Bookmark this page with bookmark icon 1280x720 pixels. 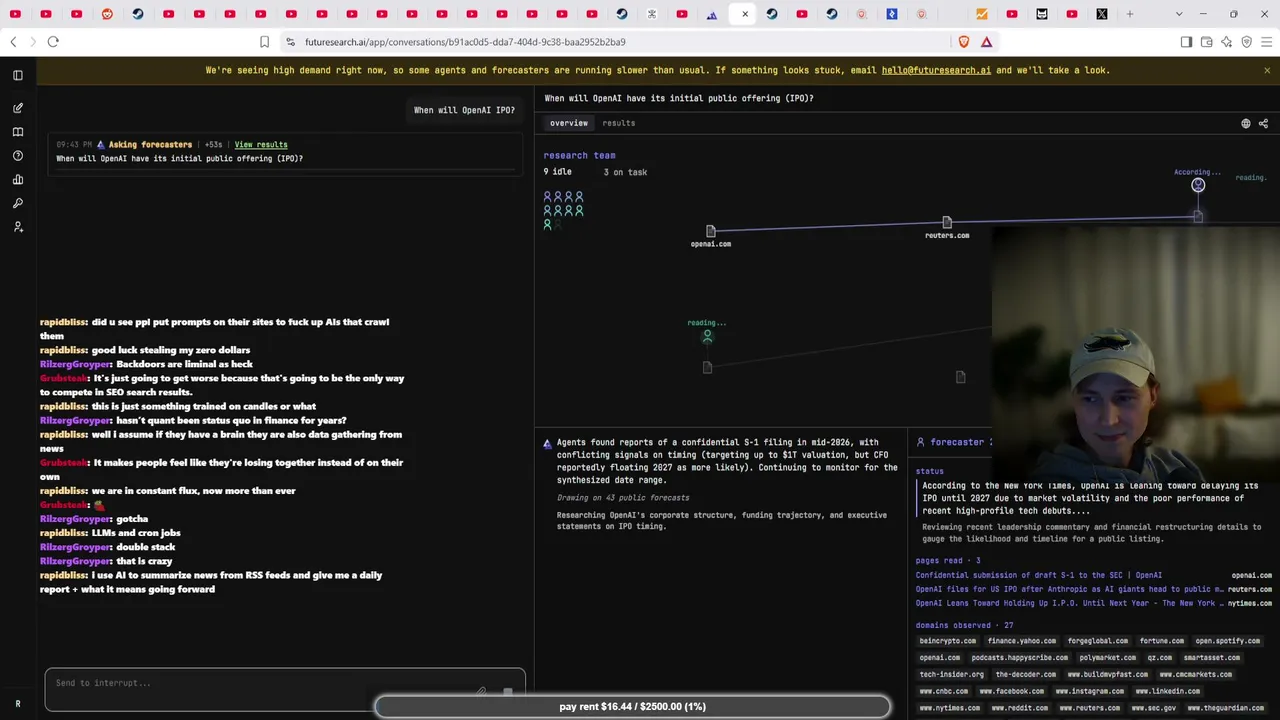264,42
